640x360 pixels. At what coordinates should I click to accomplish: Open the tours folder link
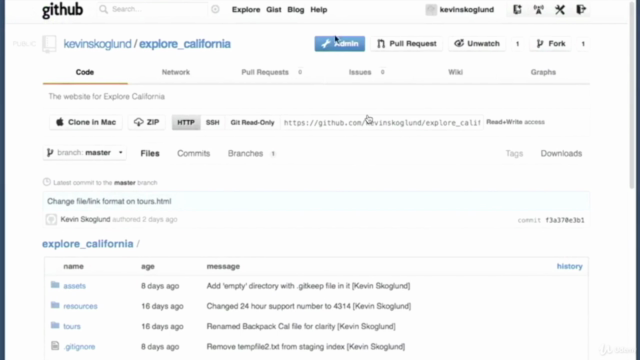click(72, 327)
